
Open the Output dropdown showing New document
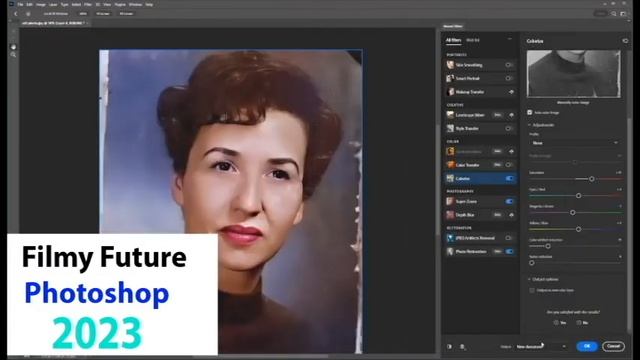point(541,347)
